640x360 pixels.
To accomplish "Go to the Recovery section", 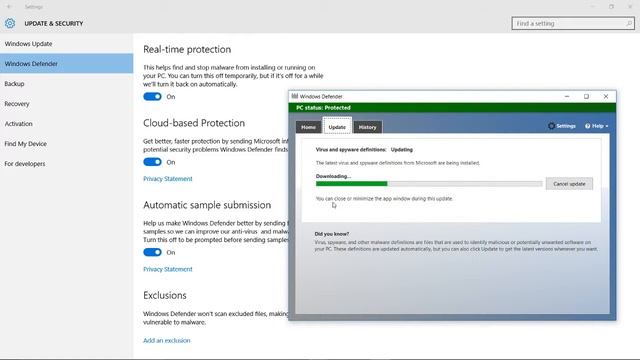I will pos(67,104).
